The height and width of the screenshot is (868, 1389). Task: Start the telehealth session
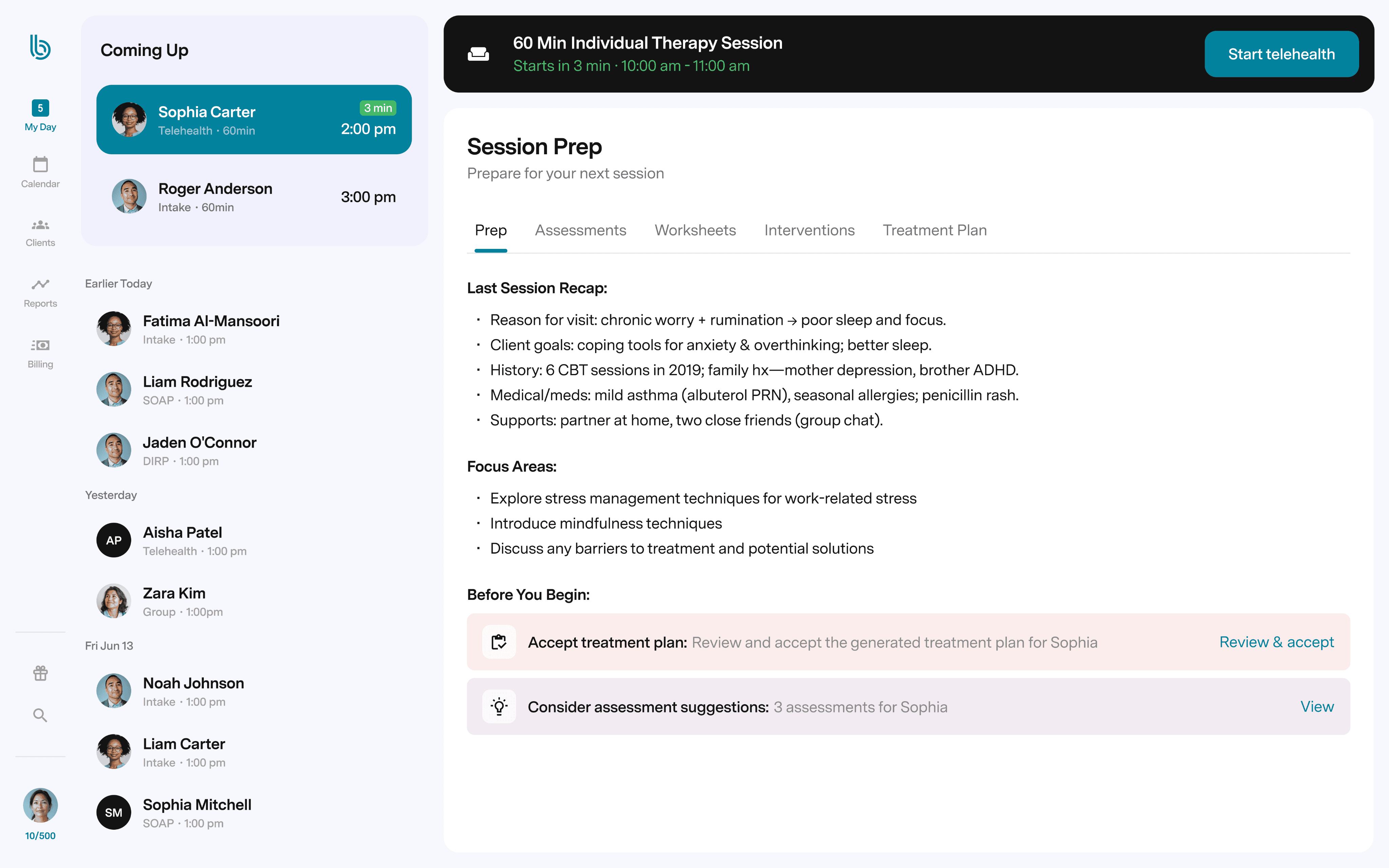1281,54
